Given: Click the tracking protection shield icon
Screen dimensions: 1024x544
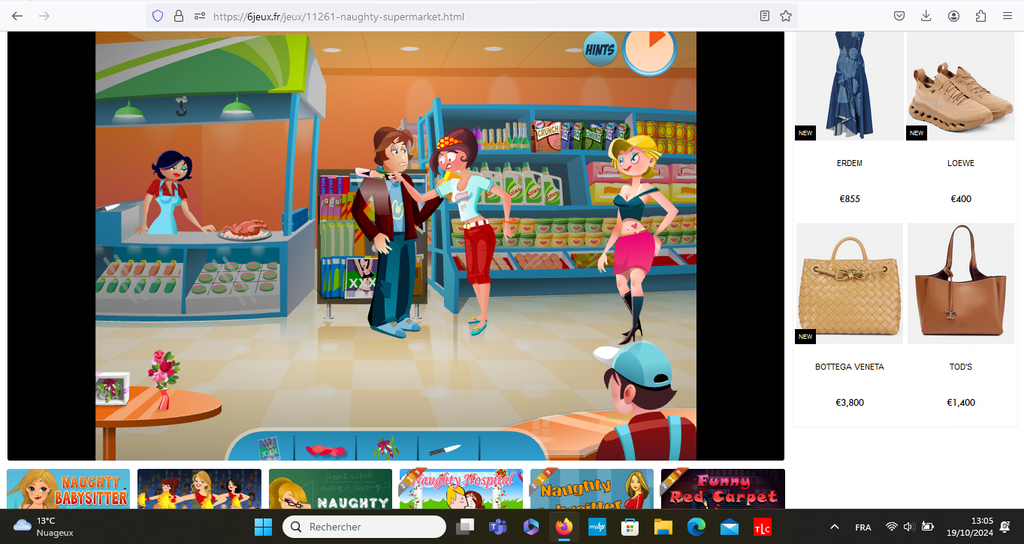Looking at the screenshot, I should 157,16.
